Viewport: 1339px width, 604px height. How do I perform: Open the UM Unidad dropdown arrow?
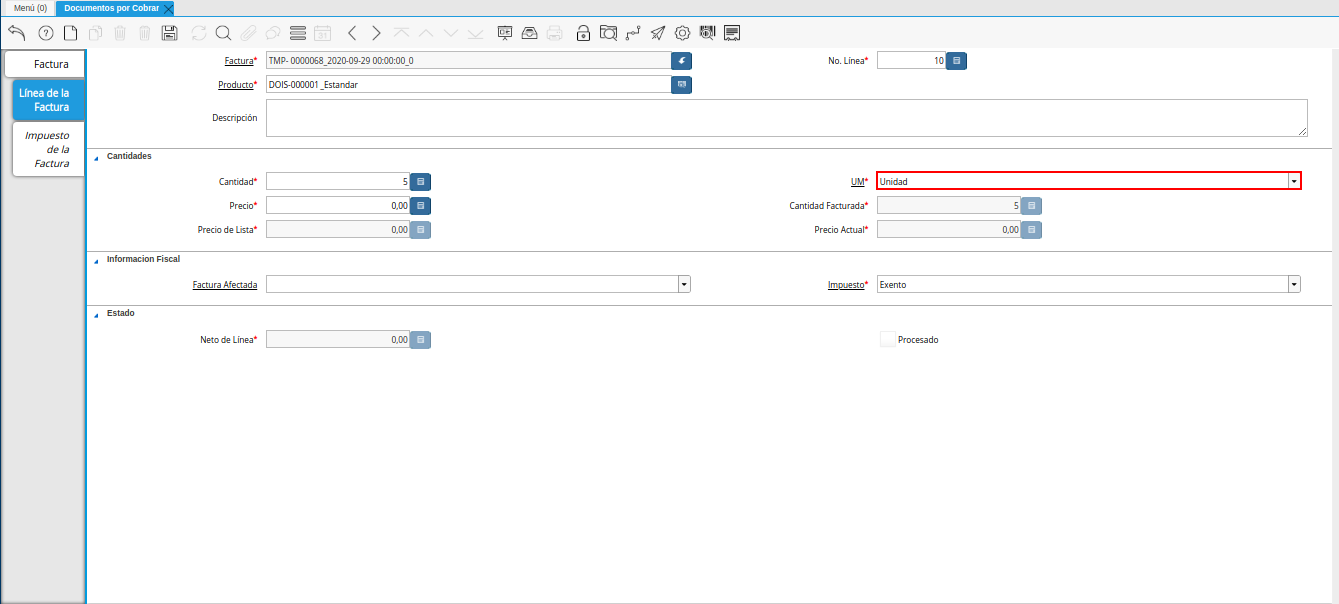coord(1294,181)
